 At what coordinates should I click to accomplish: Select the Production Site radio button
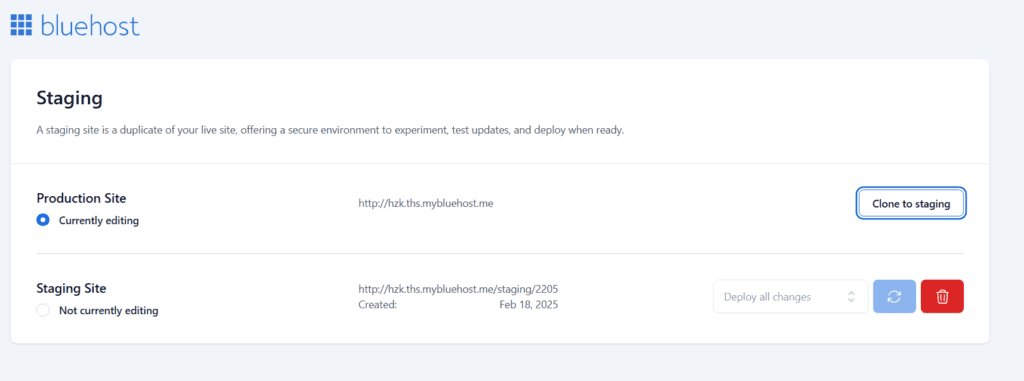(43, 220)
